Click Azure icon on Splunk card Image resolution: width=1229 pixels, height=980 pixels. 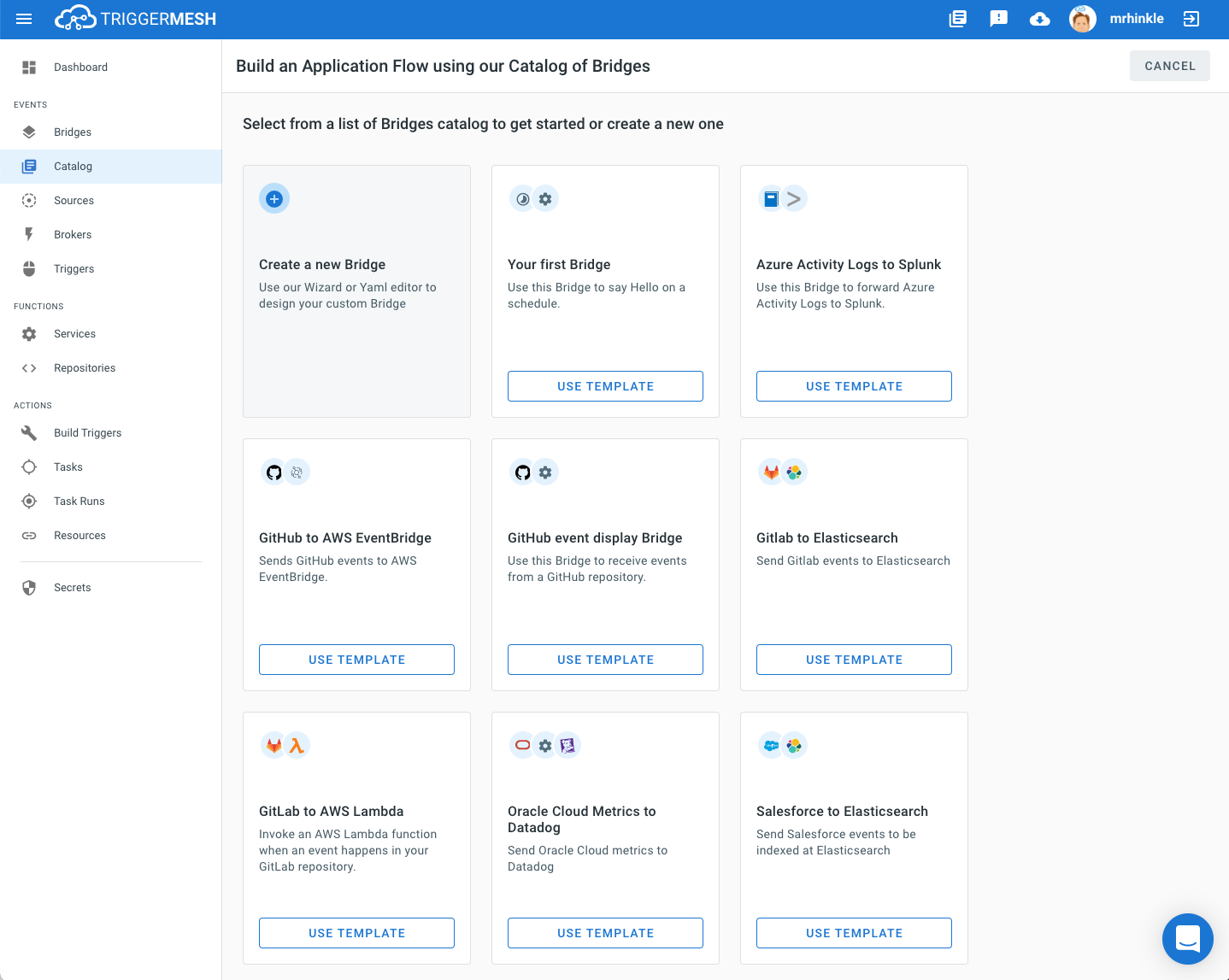point(771,199)
